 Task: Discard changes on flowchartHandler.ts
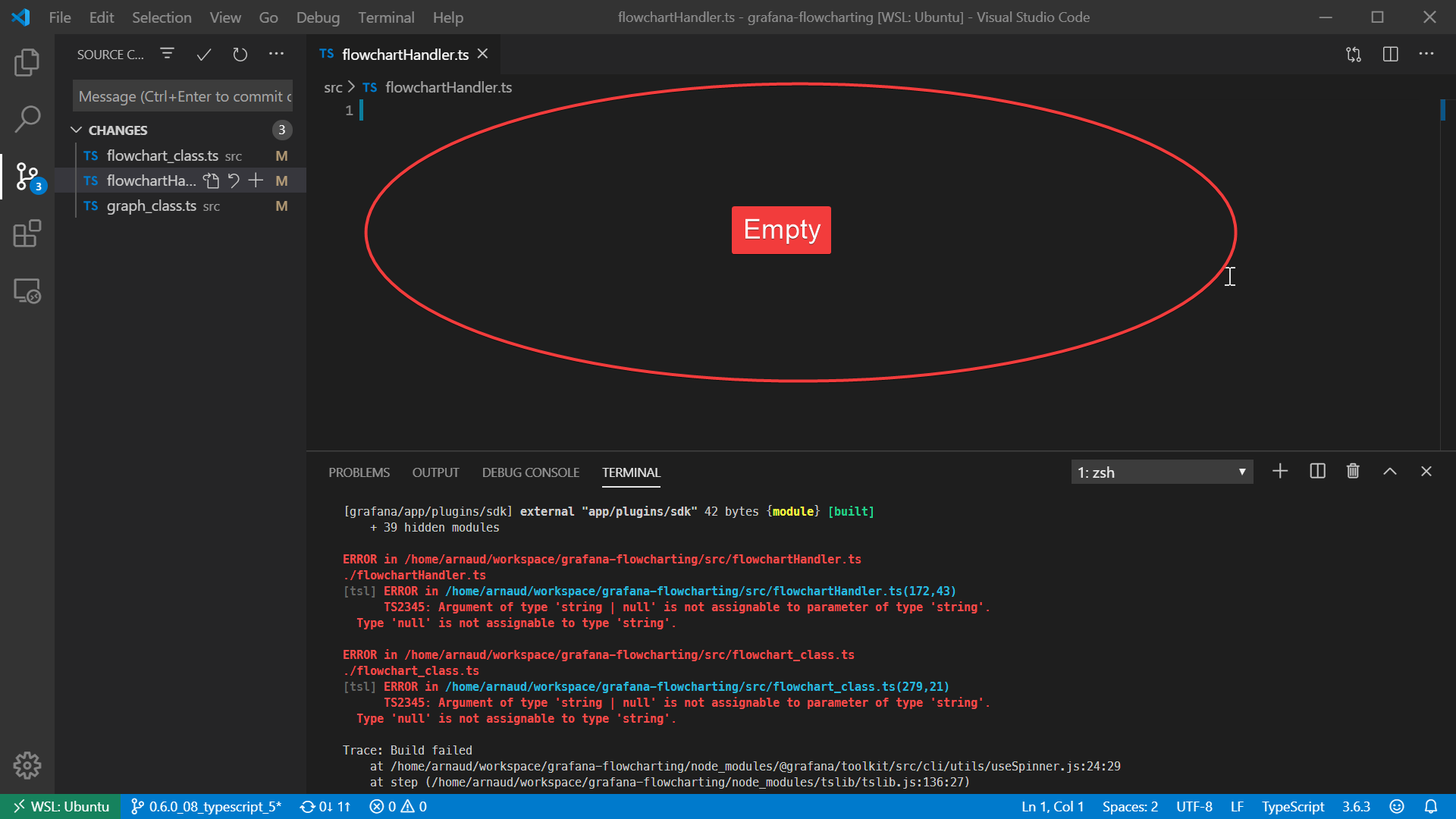233,180
